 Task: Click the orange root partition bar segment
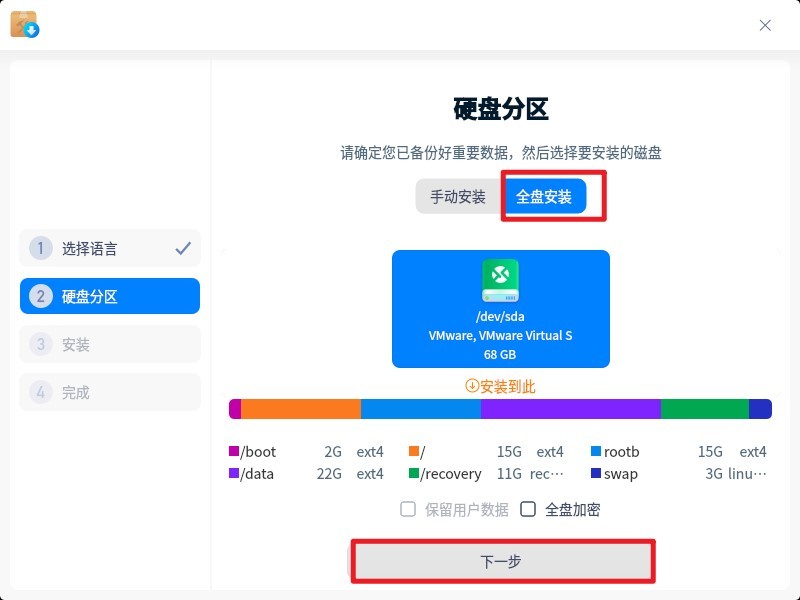(301, 409)
